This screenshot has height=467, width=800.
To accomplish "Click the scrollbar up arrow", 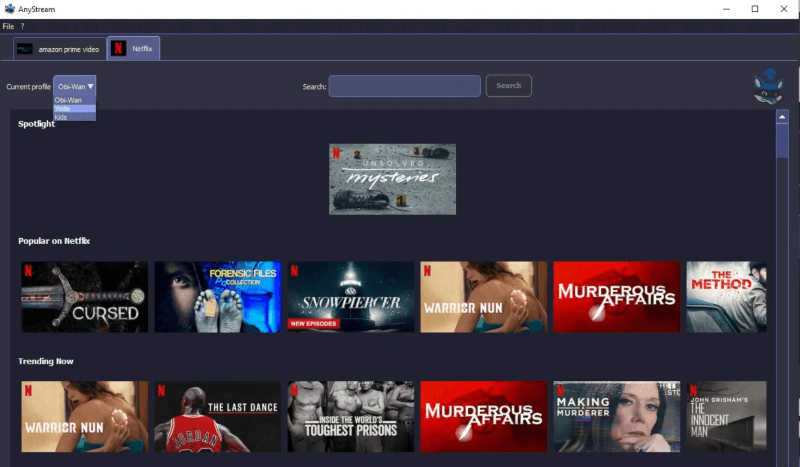I will (x=782, y=117).
